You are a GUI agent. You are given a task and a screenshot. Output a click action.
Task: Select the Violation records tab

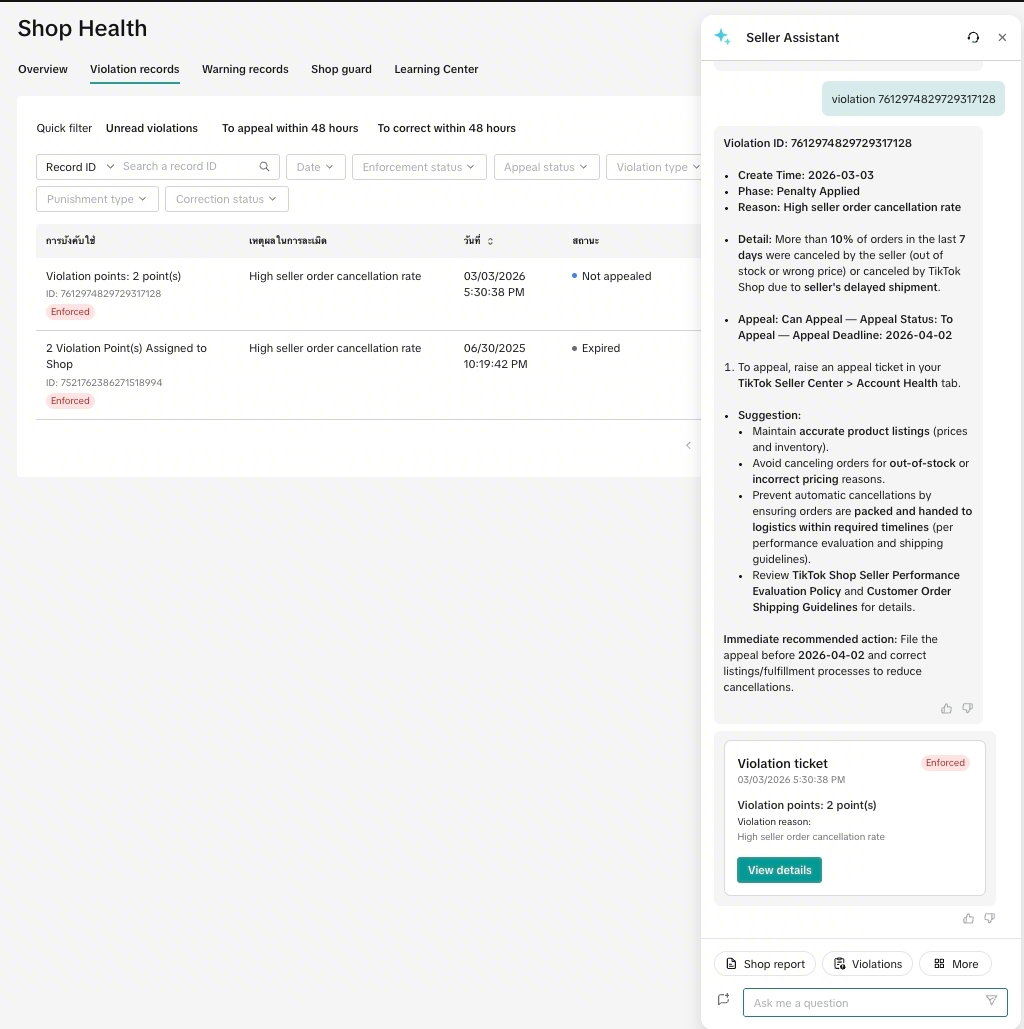coord(135,70)
